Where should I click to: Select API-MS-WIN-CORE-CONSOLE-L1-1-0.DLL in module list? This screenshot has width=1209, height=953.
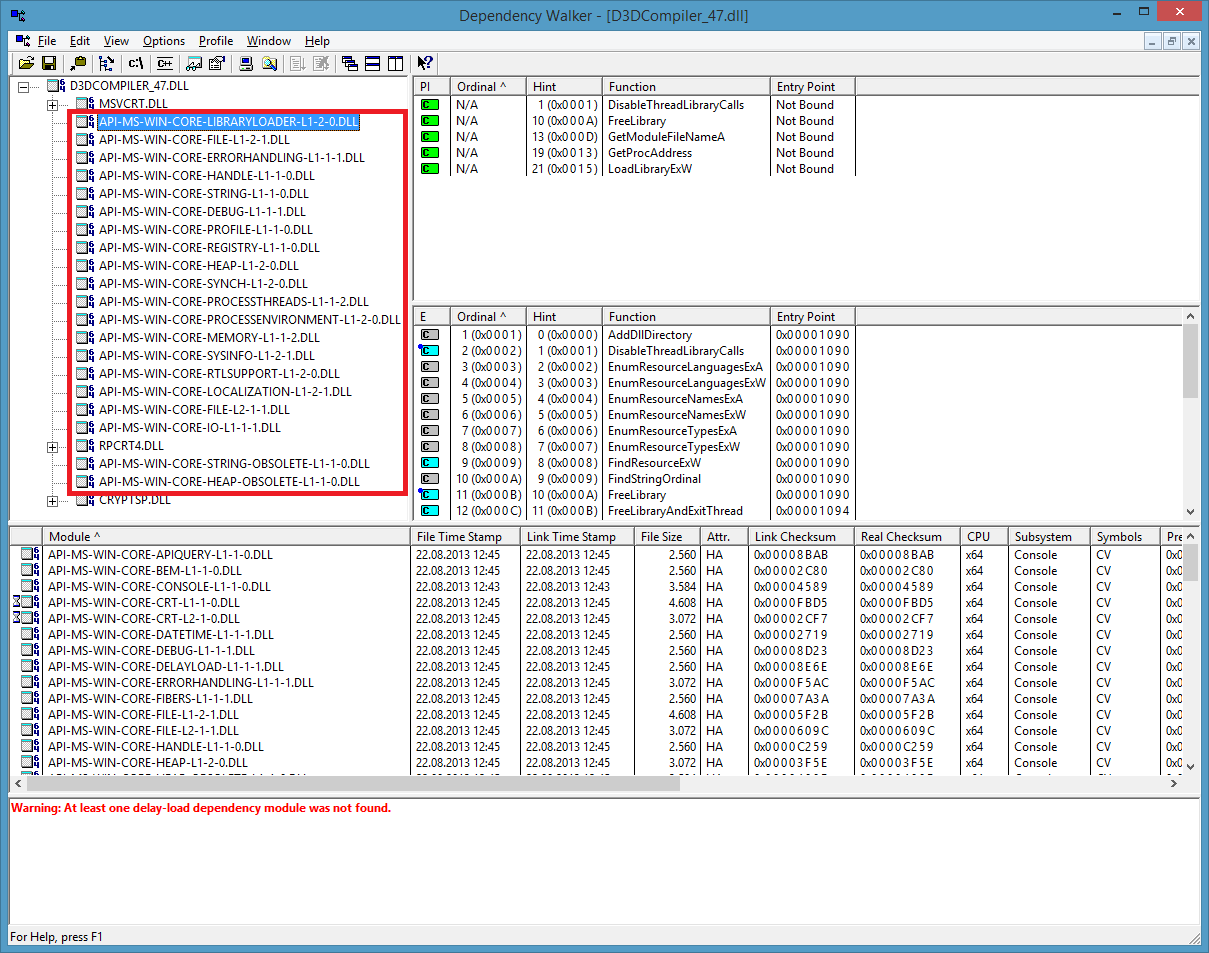[596, 587]
